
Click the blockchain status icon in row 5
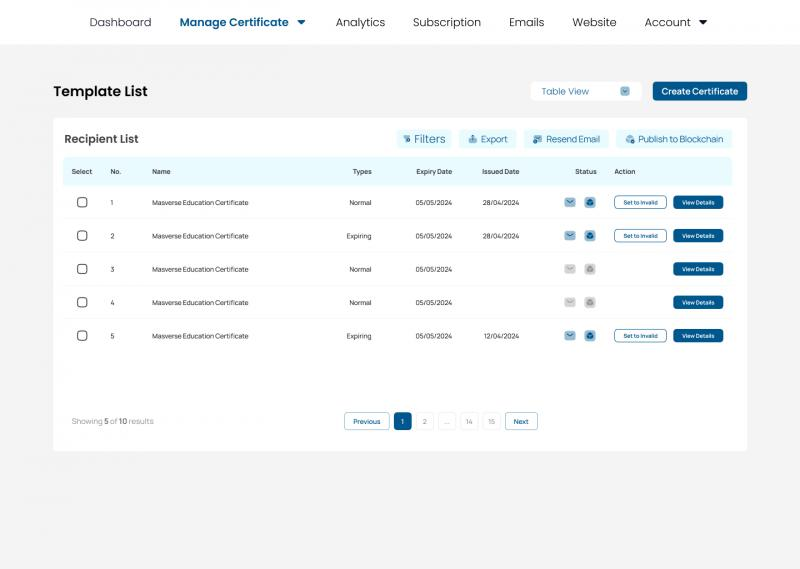pyautogui.click(x=590, y=336)
